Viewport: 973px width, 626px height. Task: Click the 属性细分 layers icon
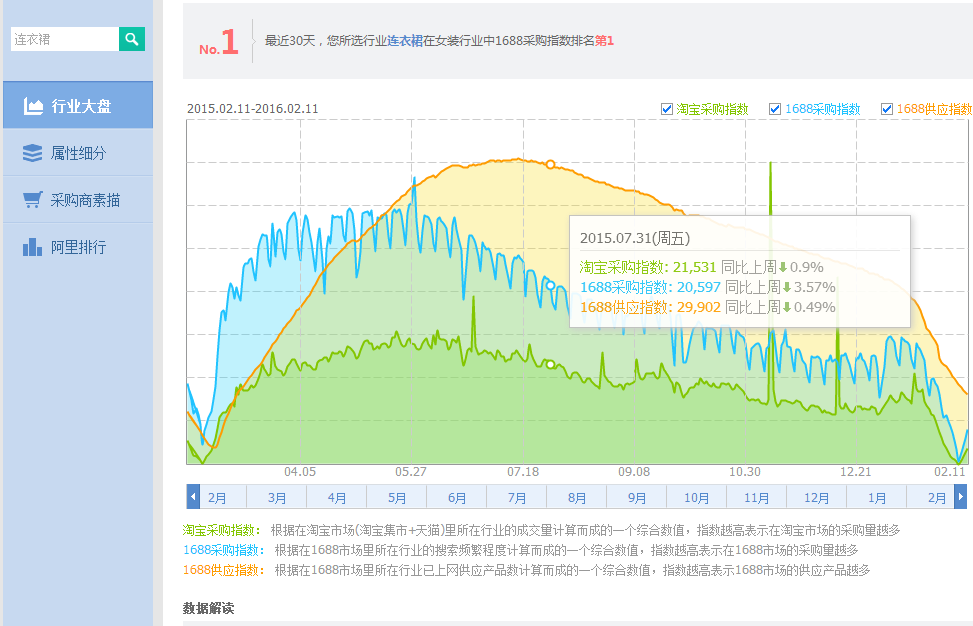point(33,153)
